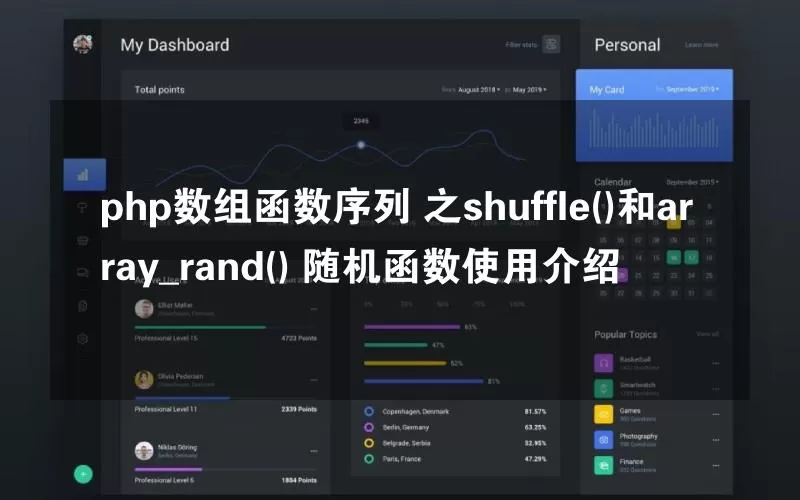800x500 pixels.
Task: Open the purple Basketball topic icon
Action: click(x=604, y=363)
